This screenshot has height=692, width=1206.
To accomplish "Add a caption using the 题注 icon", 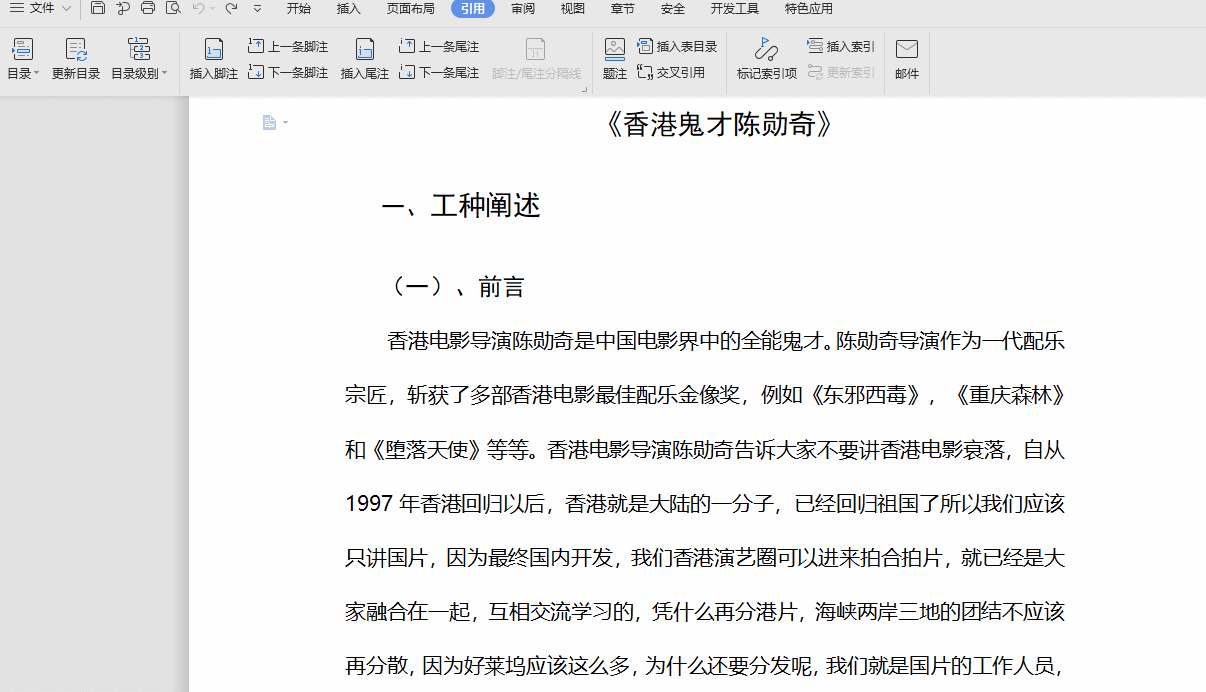I will click(x=614, y=60).
